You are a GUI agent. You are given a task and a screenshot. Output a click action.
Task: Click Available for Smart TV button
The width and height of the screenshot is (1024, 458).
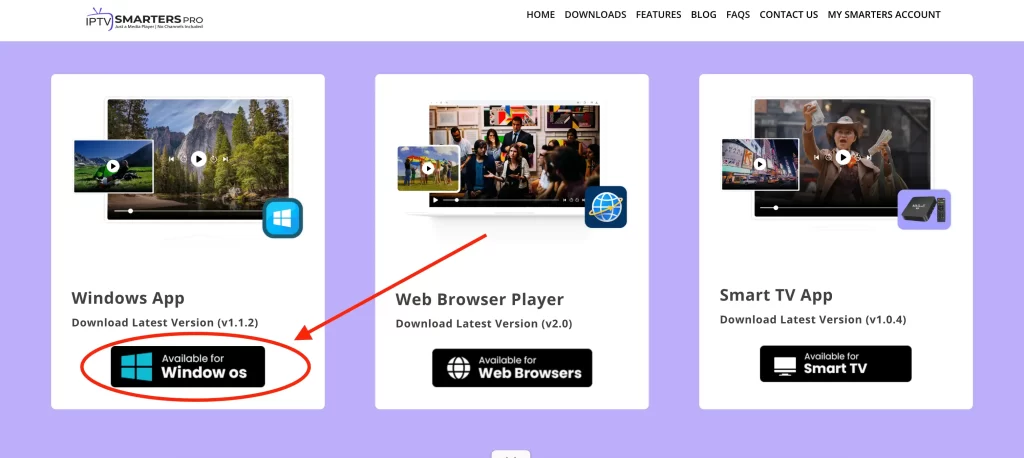836,364
